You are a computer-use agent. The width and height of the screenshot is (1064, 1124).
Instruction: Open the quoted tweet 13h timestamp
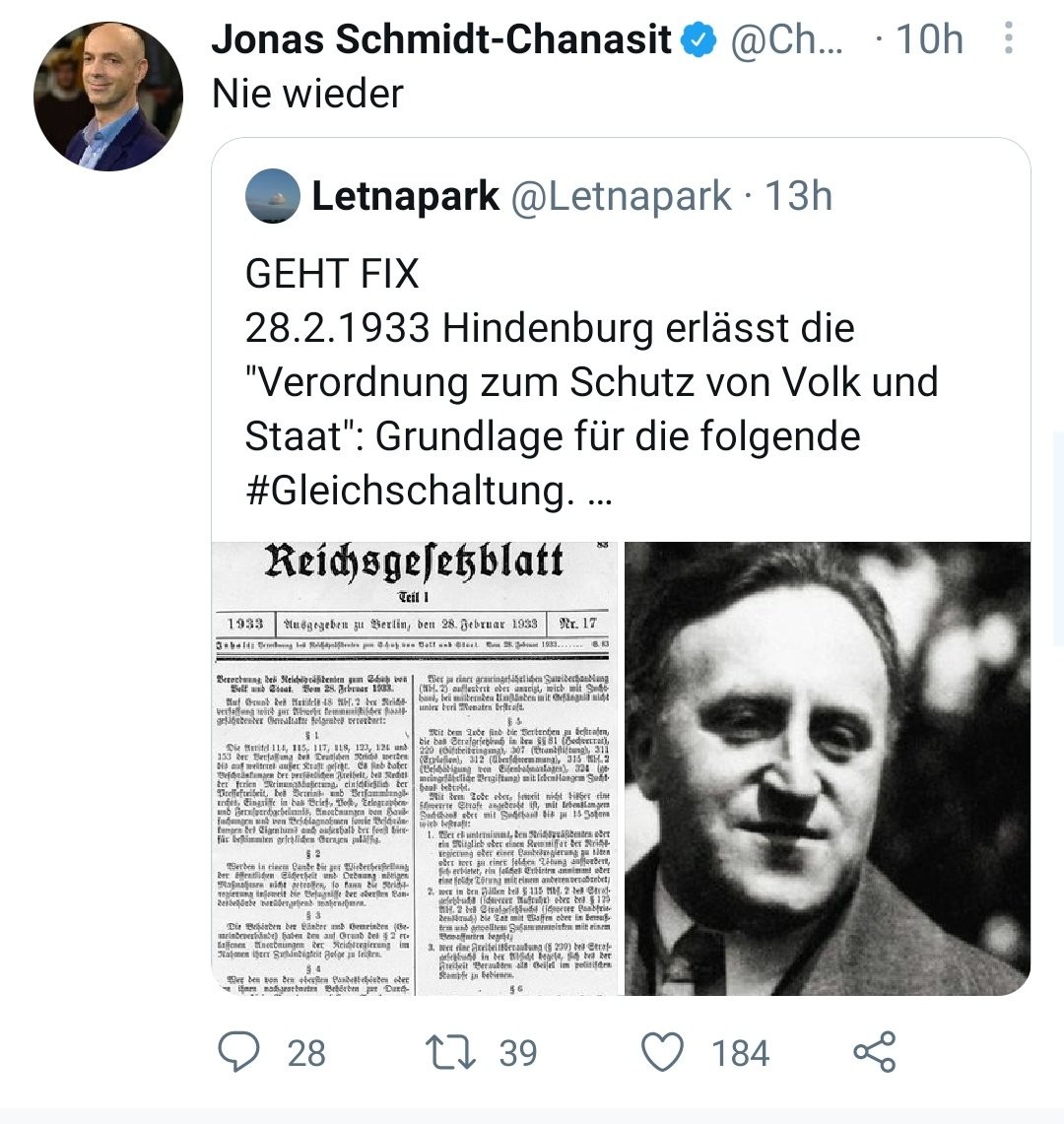coord(799,197)
